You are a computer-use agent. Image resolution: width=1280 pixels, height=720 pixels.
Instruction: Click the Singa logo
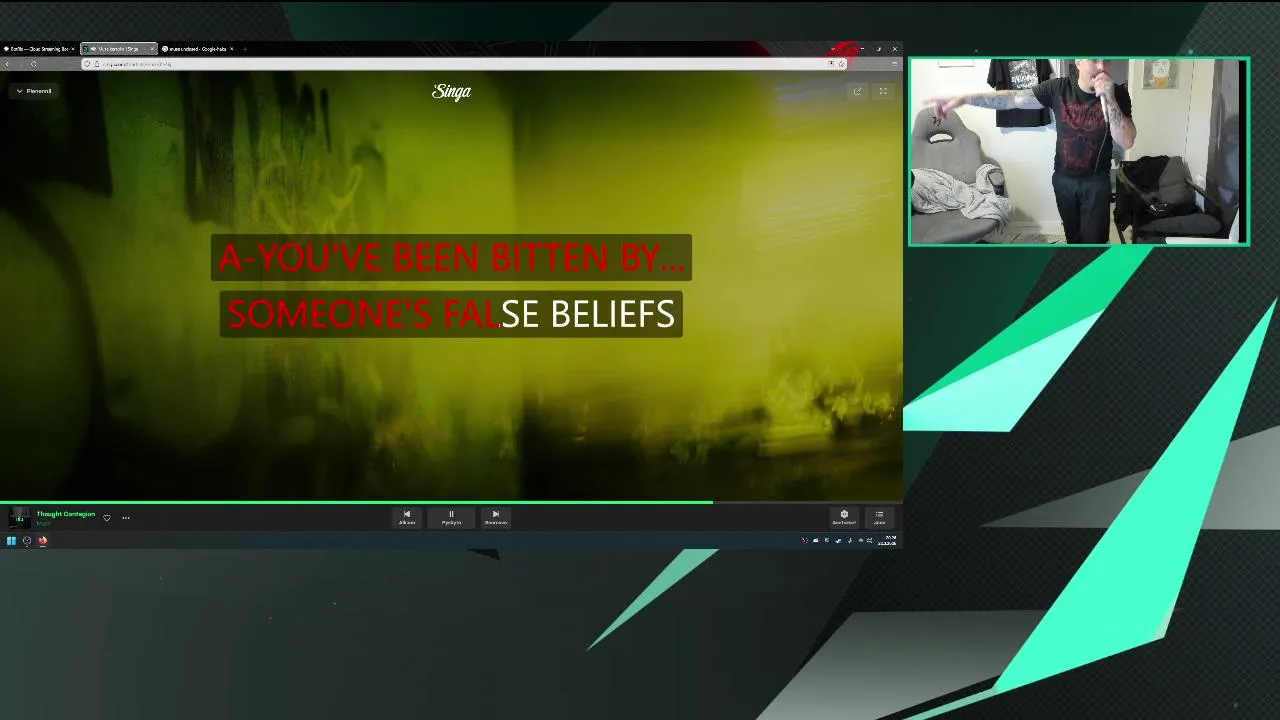click(x=451, y=91)
